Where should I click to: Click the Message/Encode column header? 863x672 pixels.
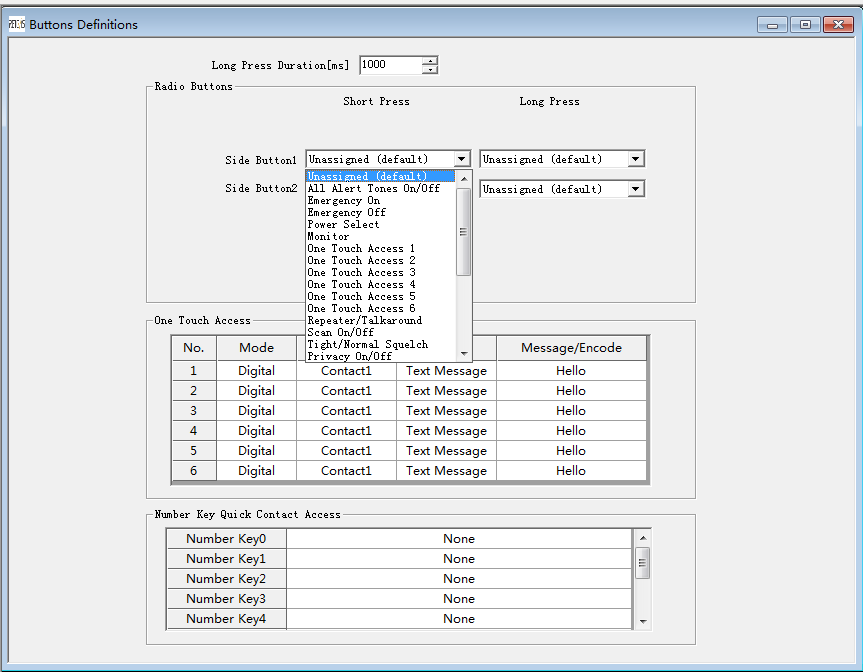(571, 348)
